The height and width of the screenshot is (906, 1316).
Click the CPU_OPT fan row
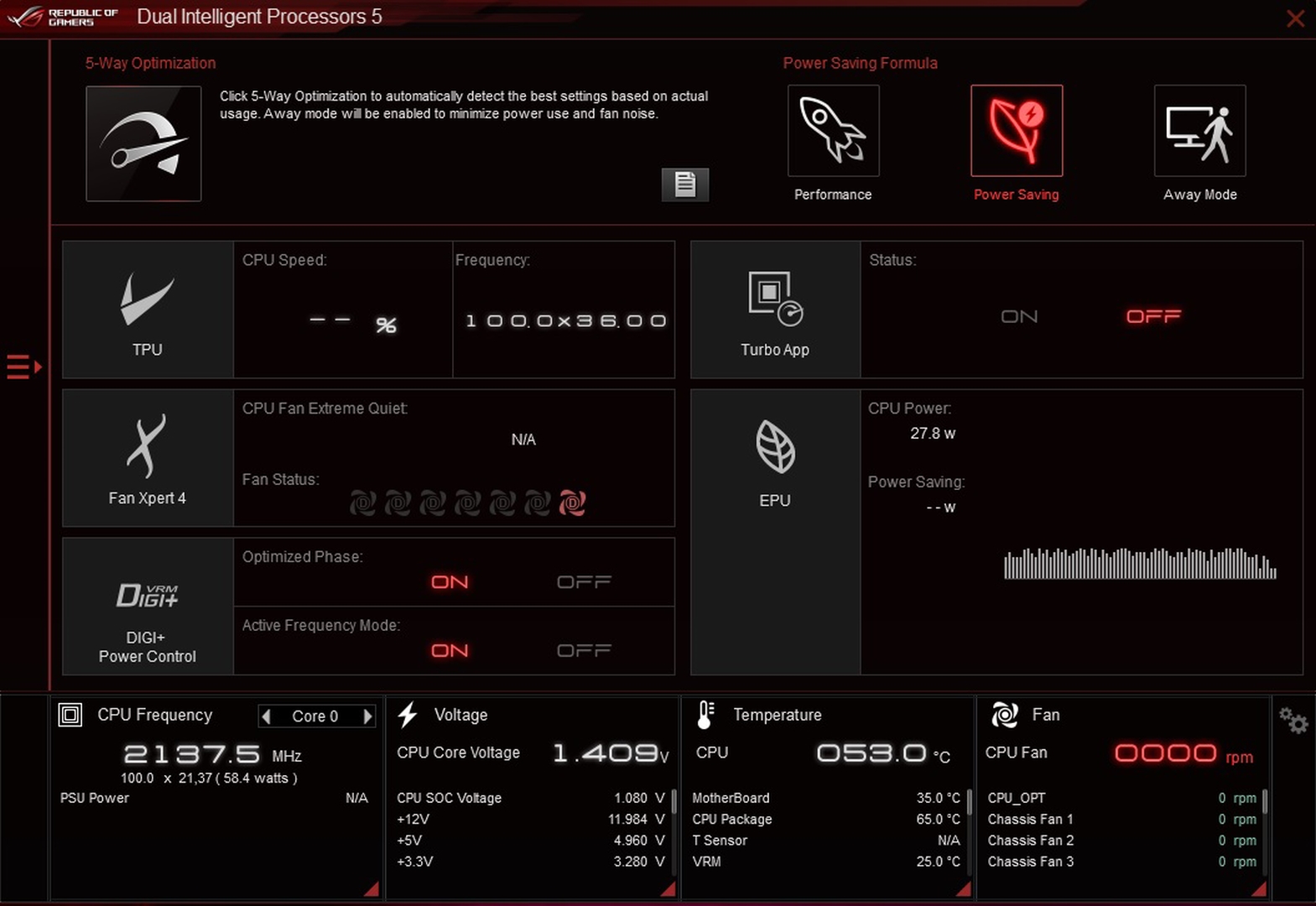click(x=1122, y=798)
